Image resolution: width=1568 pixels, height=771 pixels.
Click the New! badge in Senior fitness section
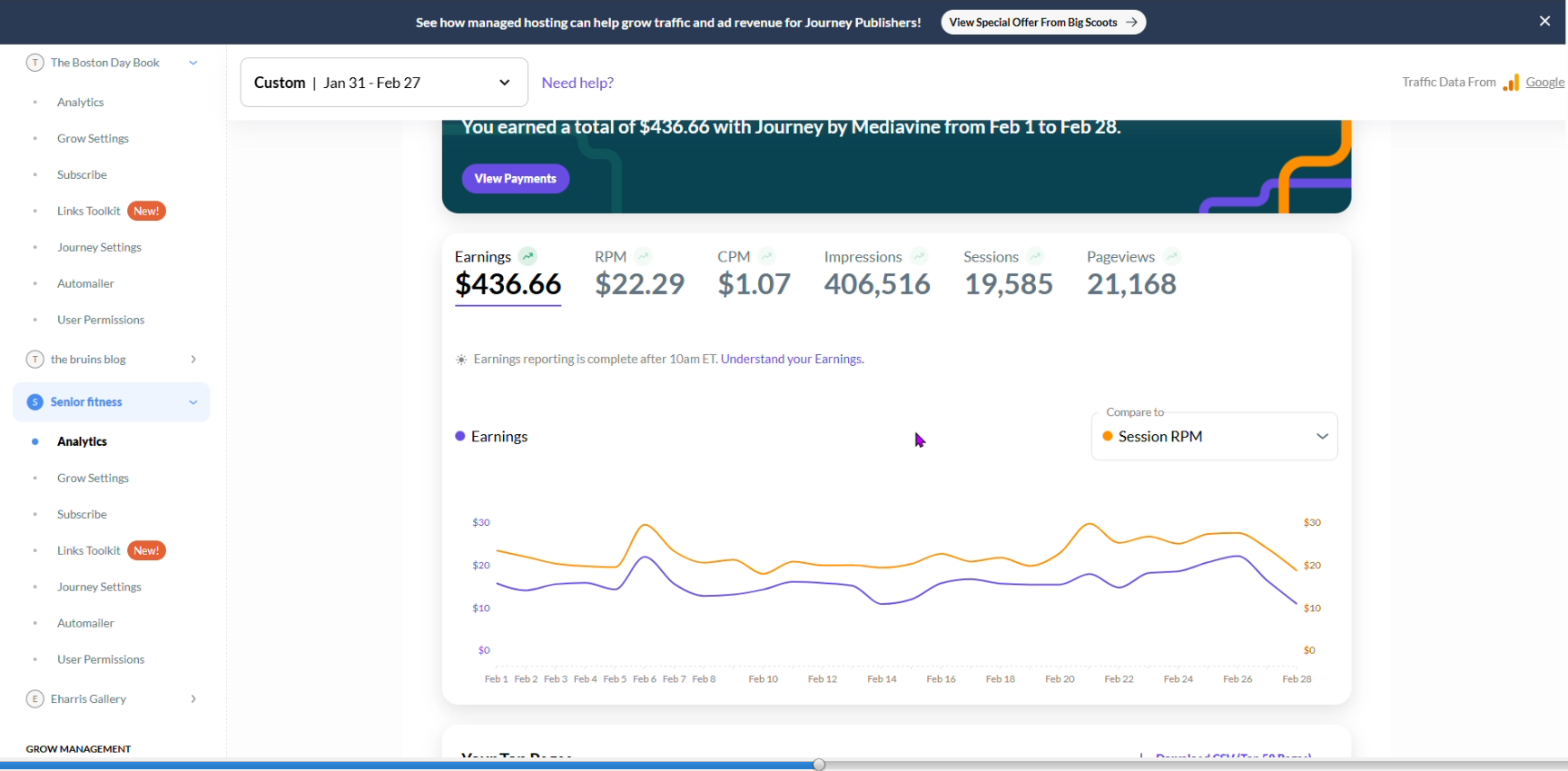146,550
